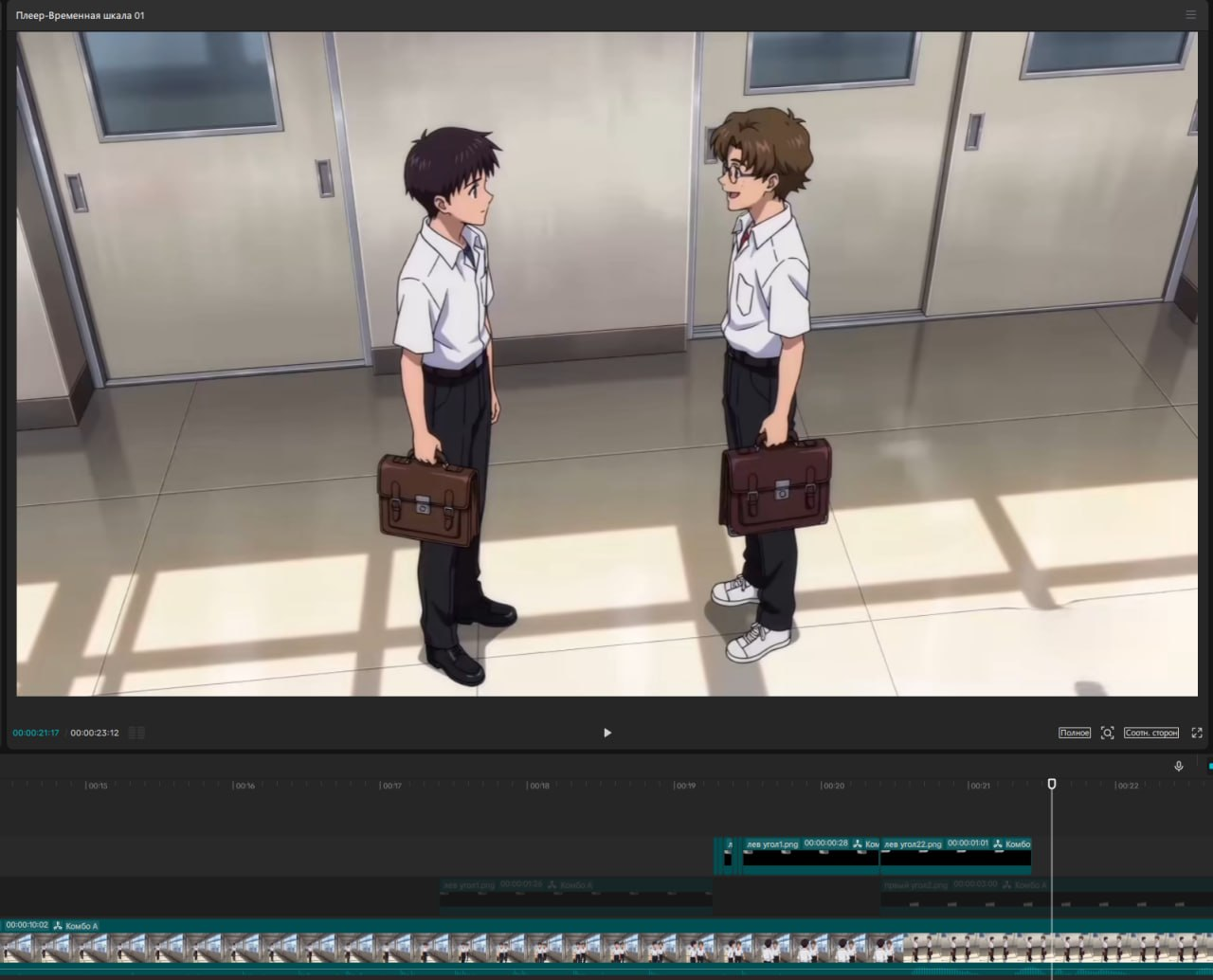Click the 00:00:10:02 duration on main clip
1213x980 pixels.
pyautogui.click(x=27, y=925)
